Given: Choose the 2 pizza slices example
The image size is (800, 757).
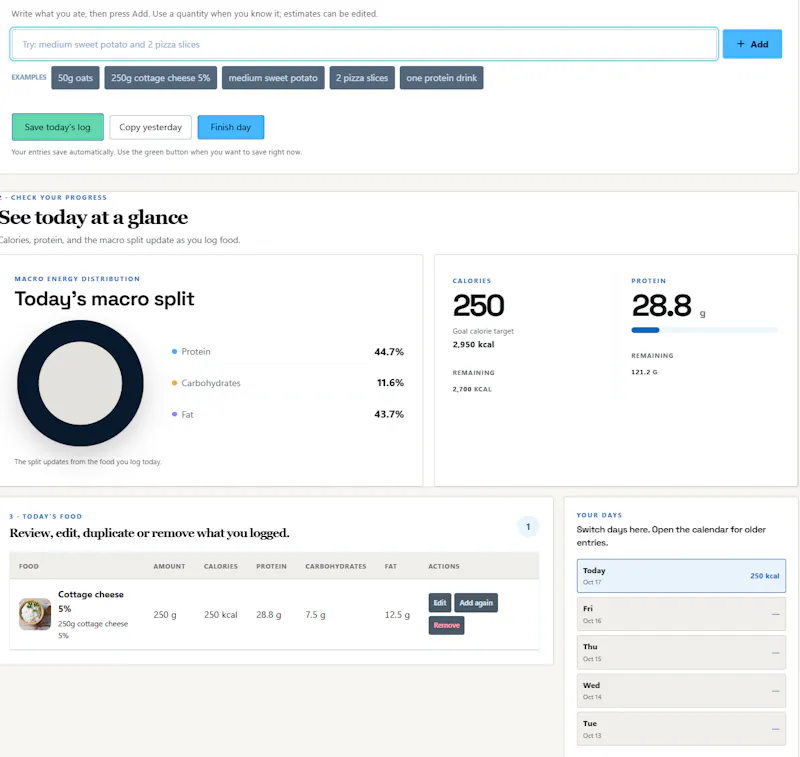Looking at the screenshot, I should coord(362,78).
